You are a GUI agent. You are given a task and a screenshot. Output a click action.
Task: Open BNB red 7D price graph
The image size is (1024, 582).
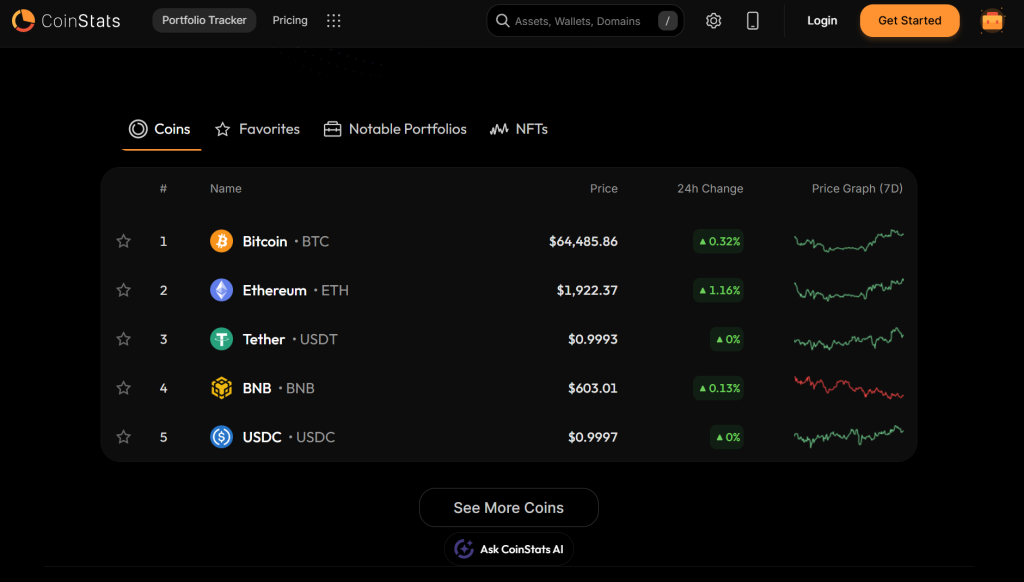coord(849,388)
